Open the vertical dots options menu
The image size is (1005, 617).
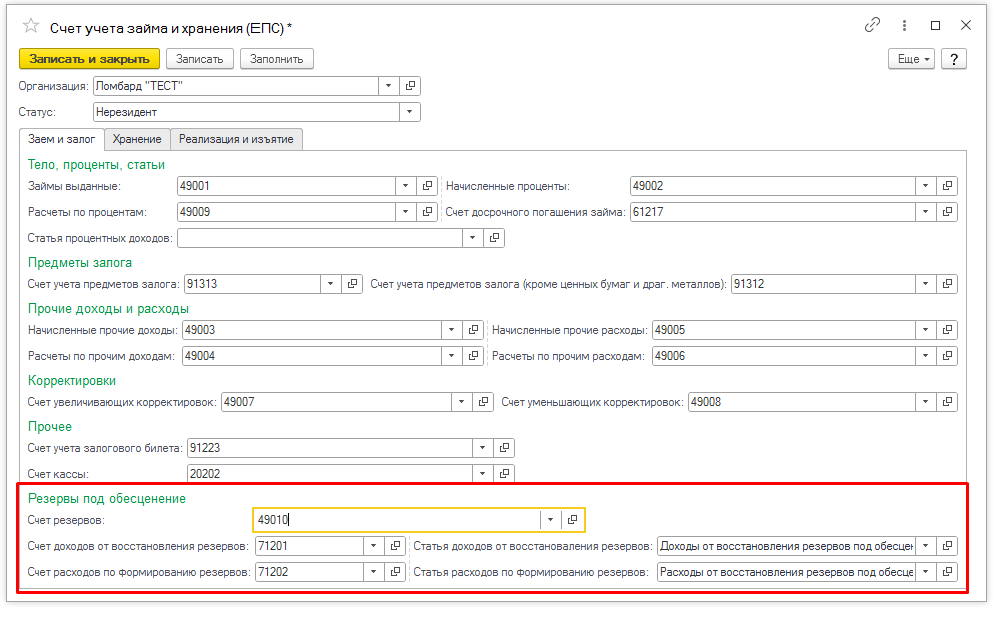tap(904, 26)
